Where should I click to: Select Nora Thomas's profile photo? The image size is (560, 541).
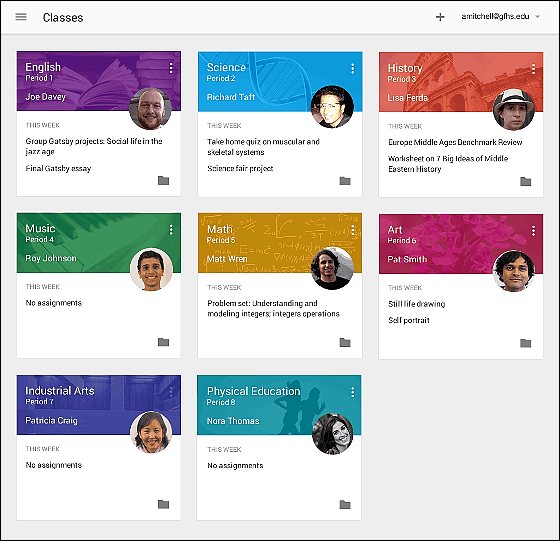point(332,434)
